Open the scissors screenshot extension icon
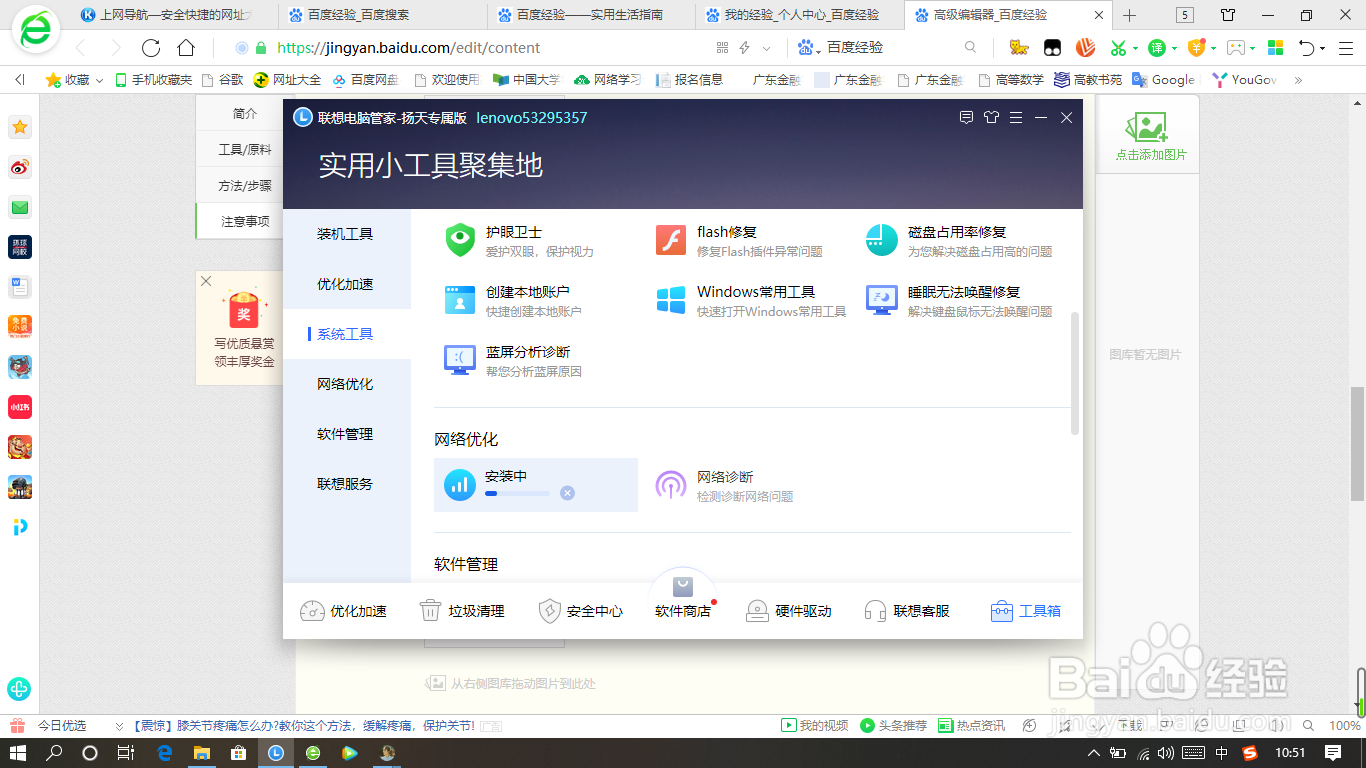Viewport: 1366px width, 768px height. pyautogui.click(x=1118, y=48)
